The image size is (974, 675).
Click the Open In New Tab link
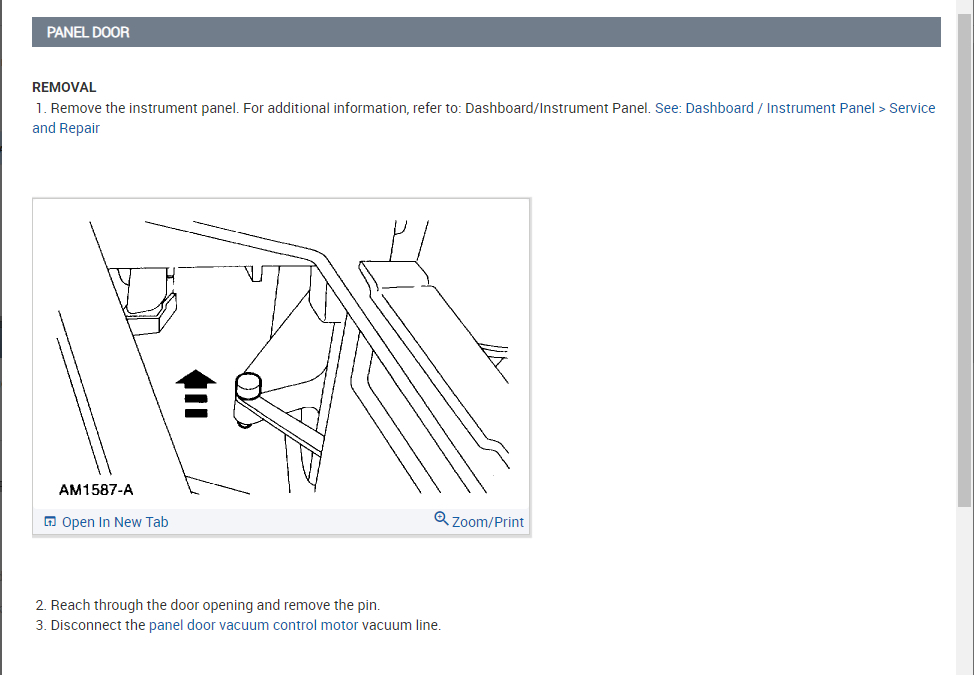115,522
